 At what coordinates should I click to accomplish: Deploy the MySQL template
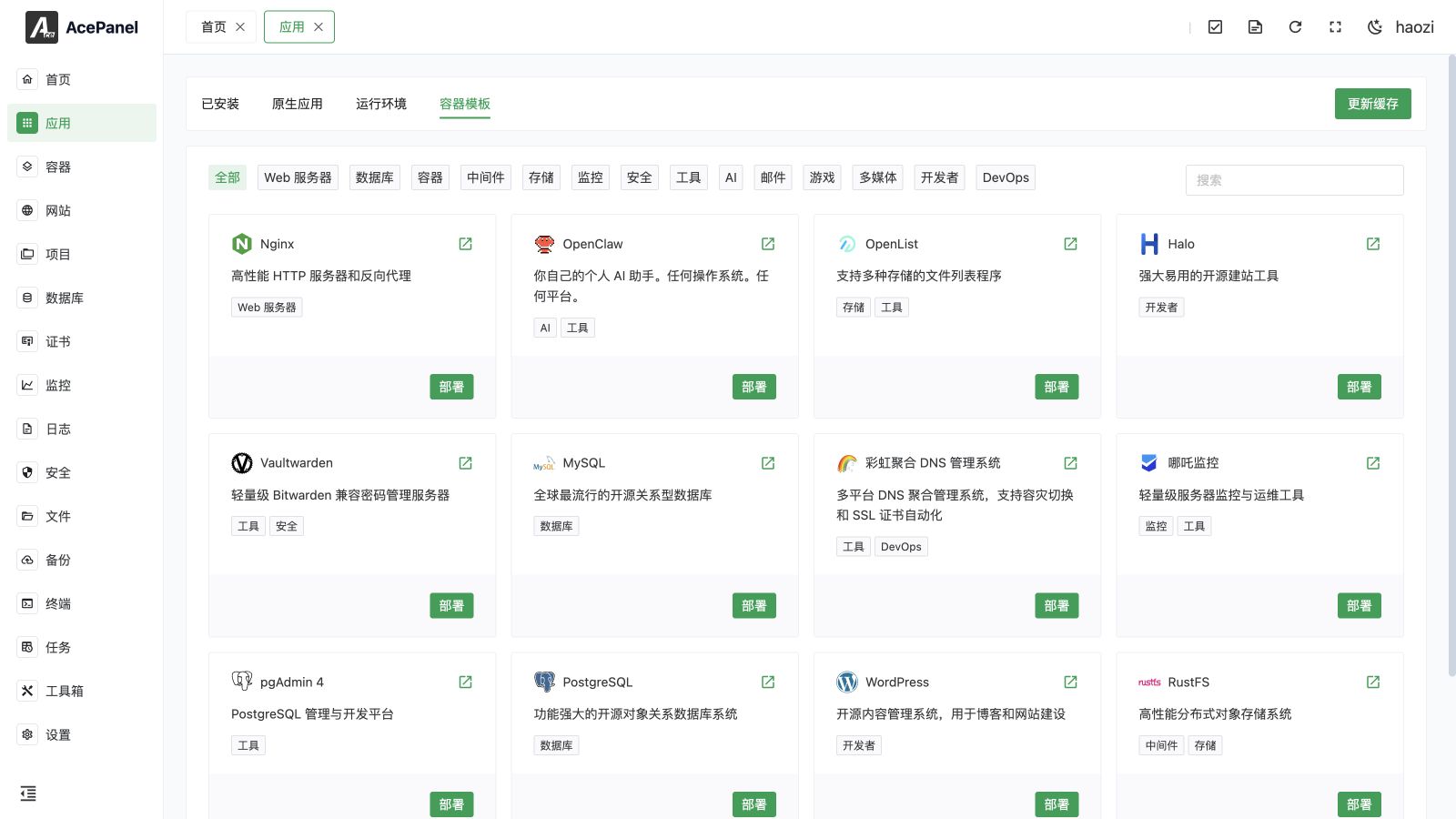(x=754, y=606)
